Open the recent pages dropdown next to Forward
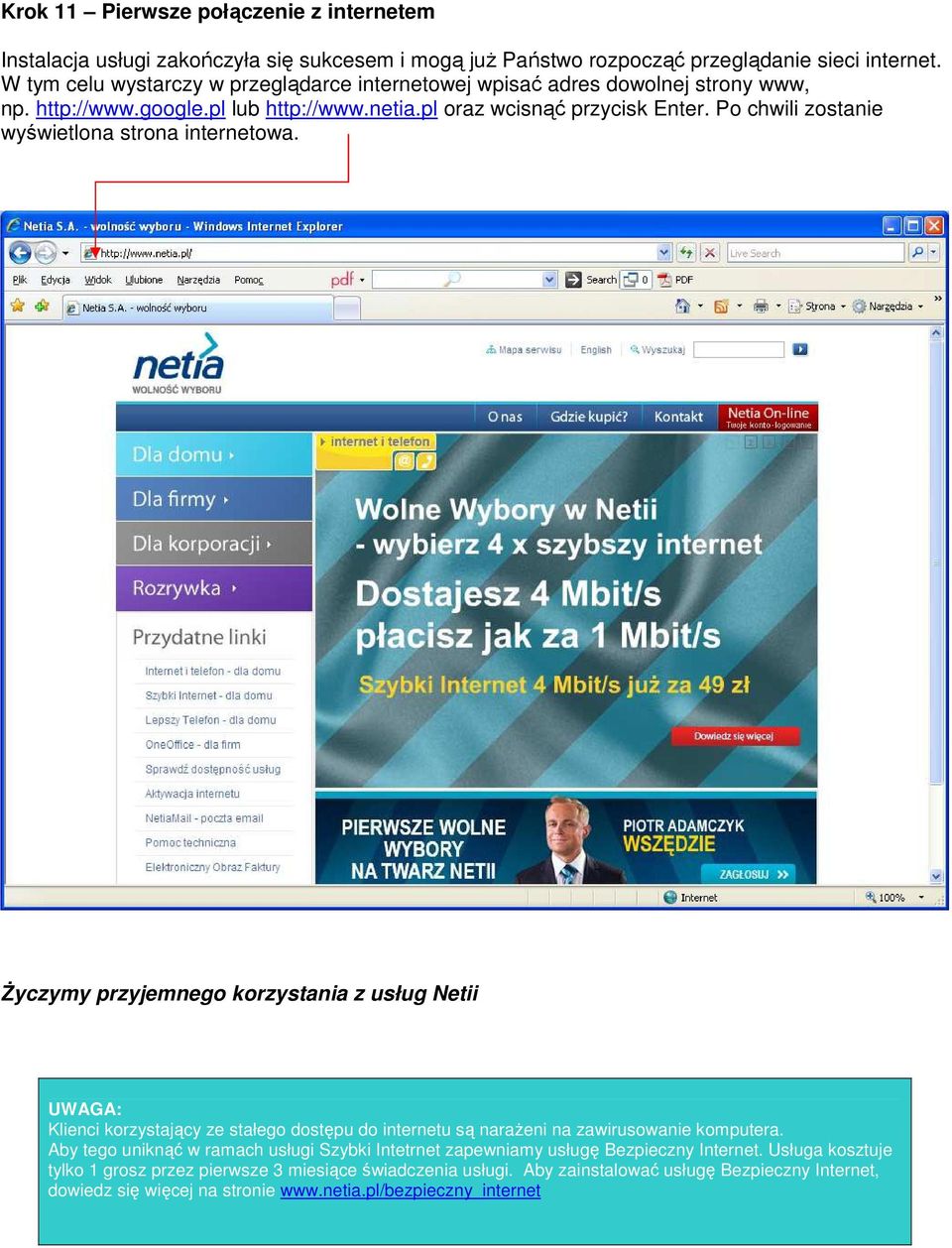This screenshot has width=952, height=1248. click(x=65, y=253)
